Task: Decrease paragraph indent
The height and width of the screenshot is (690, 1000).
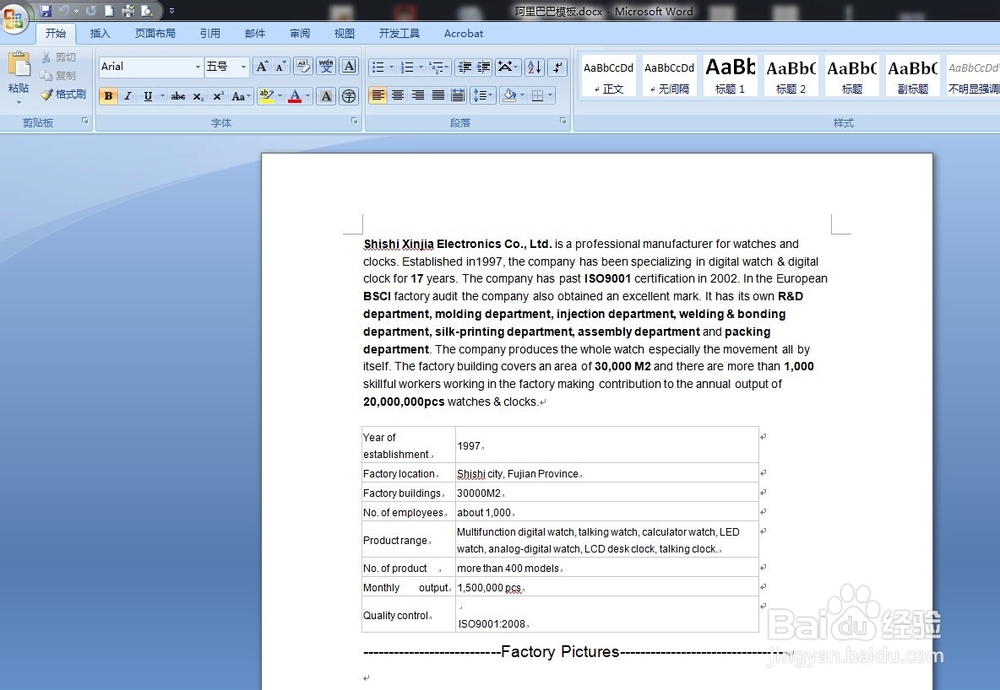Action: [x=465, y=66]
